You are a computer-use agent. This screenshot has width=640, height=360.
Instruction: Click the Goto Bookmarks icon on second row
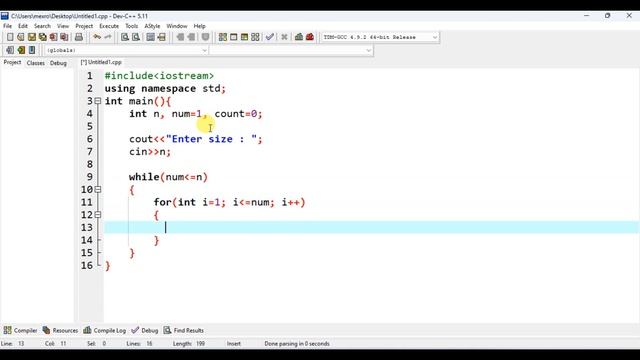32,50
